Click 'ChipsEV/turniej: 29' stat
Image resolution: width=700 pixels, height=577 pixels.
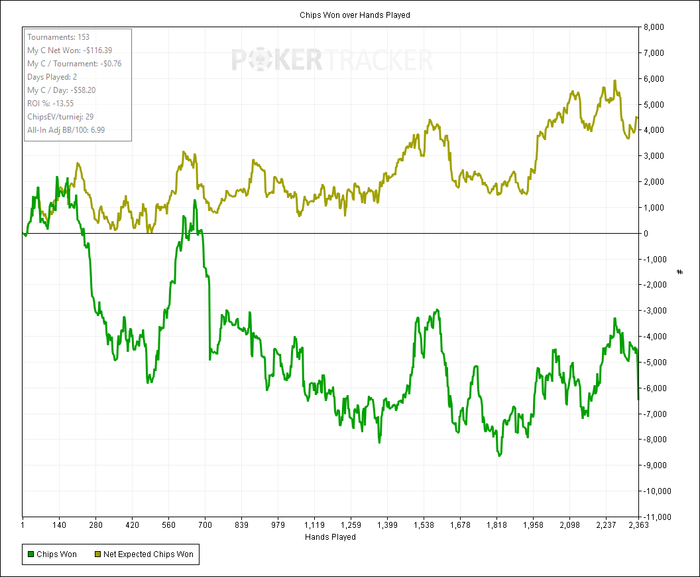[x=60, y=117]
